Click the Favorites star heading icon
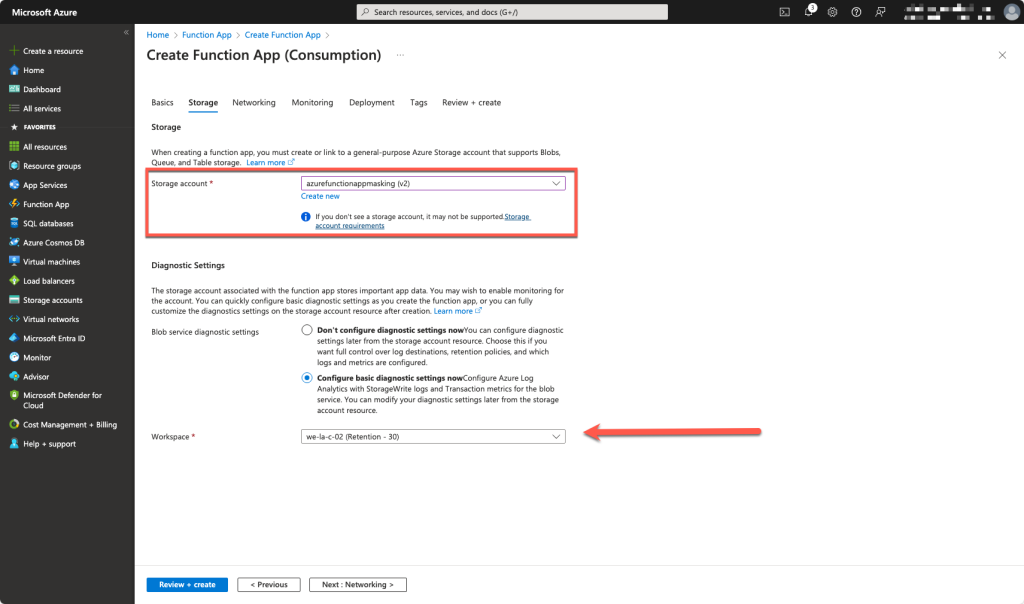Screen dimensions: 1024x604 [x=14, y=127]
